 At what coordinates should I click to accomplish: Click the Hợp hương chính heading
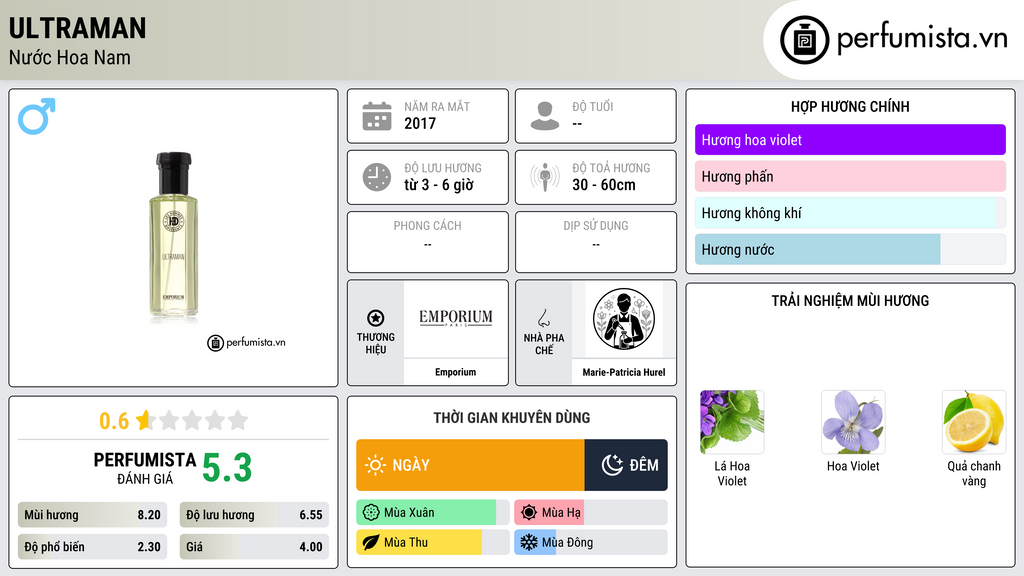tap(850, 106)
